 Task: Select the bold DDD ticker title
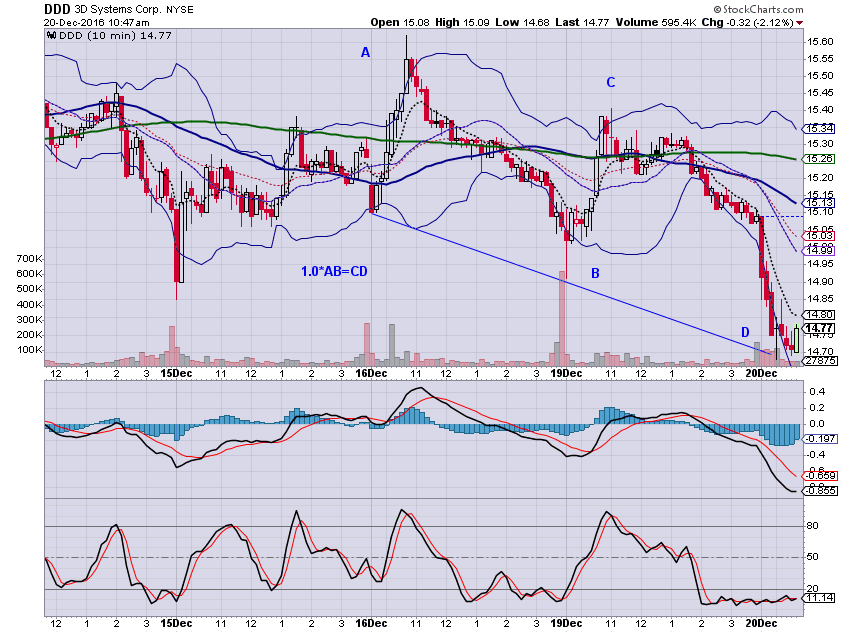point(57,9)
